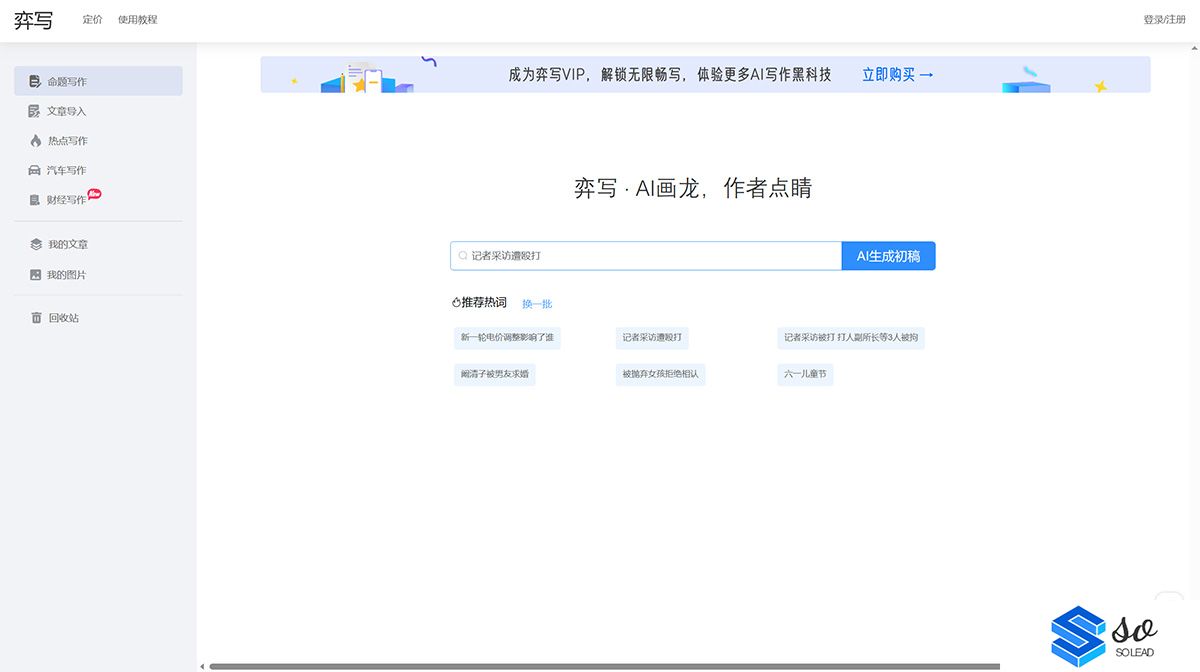The width and height of the screenshot is (1200, 672).
Task: Choose the 汽车写作 car icon
Action: pyautogui.click(x=36, y=170)
